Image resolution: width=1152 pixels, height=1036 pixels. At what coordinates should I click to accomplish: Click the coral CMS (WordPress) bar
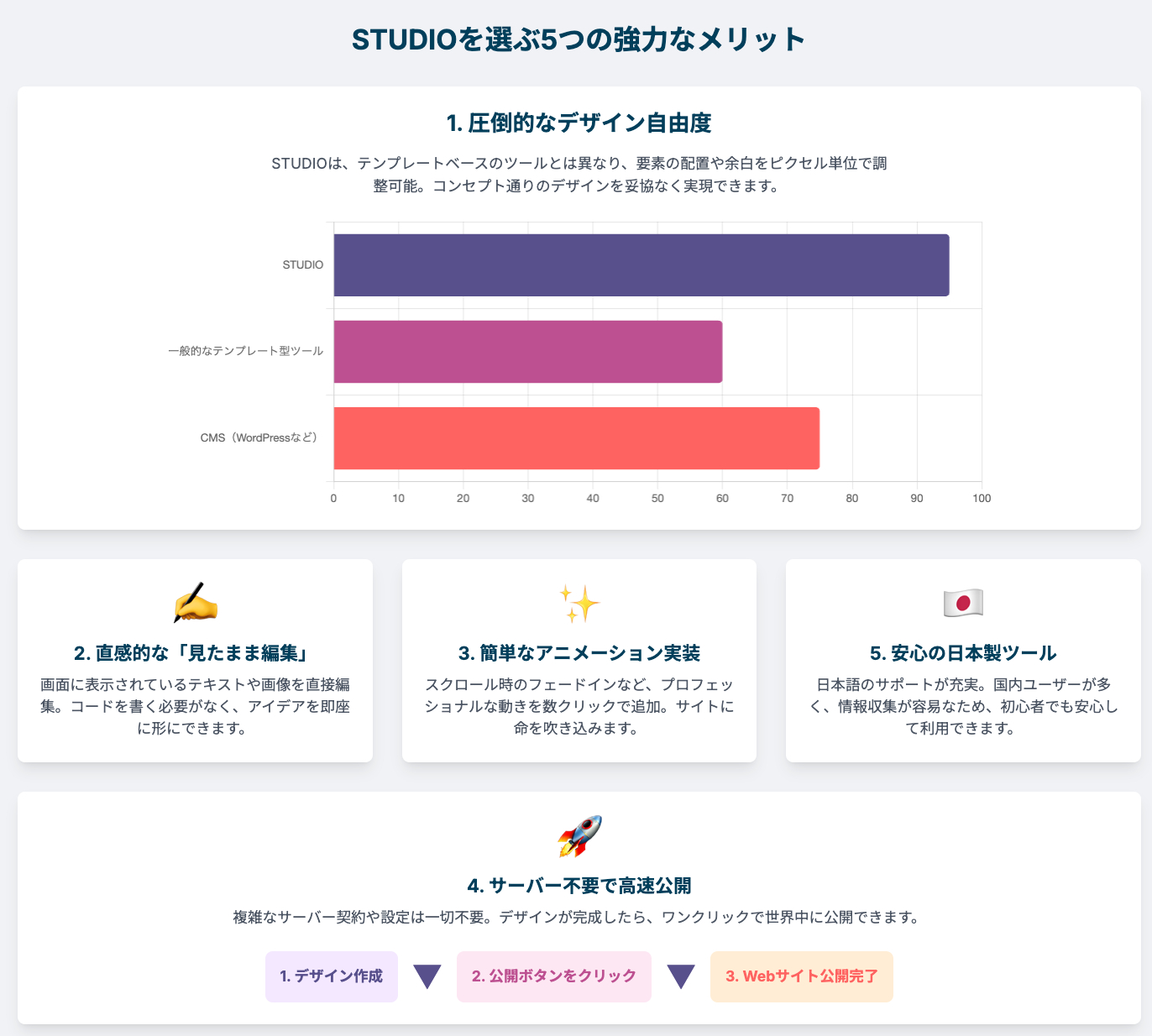577,438
